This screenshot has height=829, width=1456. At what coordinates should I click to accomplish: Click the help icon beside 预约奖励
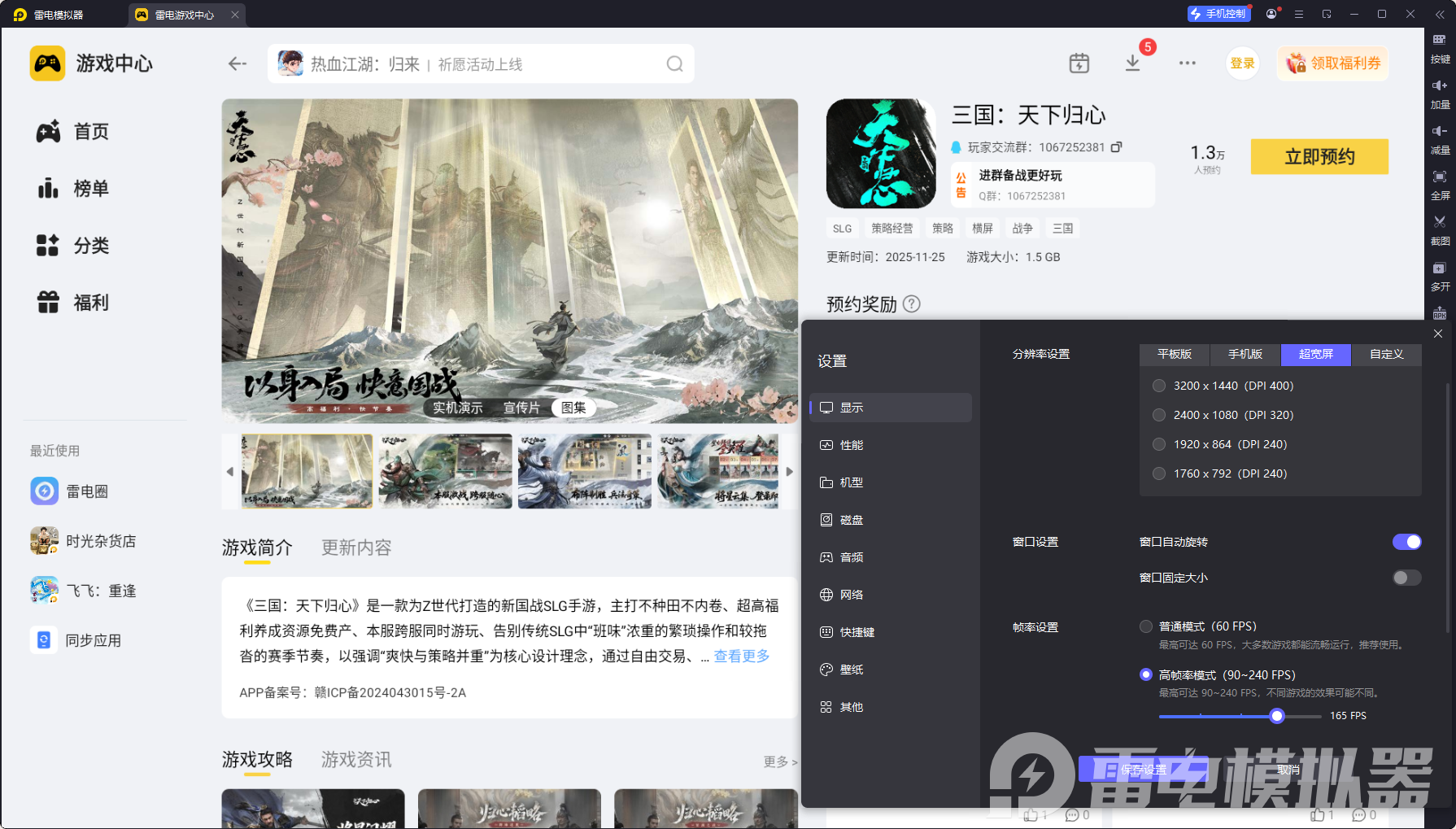coord(912,304)
